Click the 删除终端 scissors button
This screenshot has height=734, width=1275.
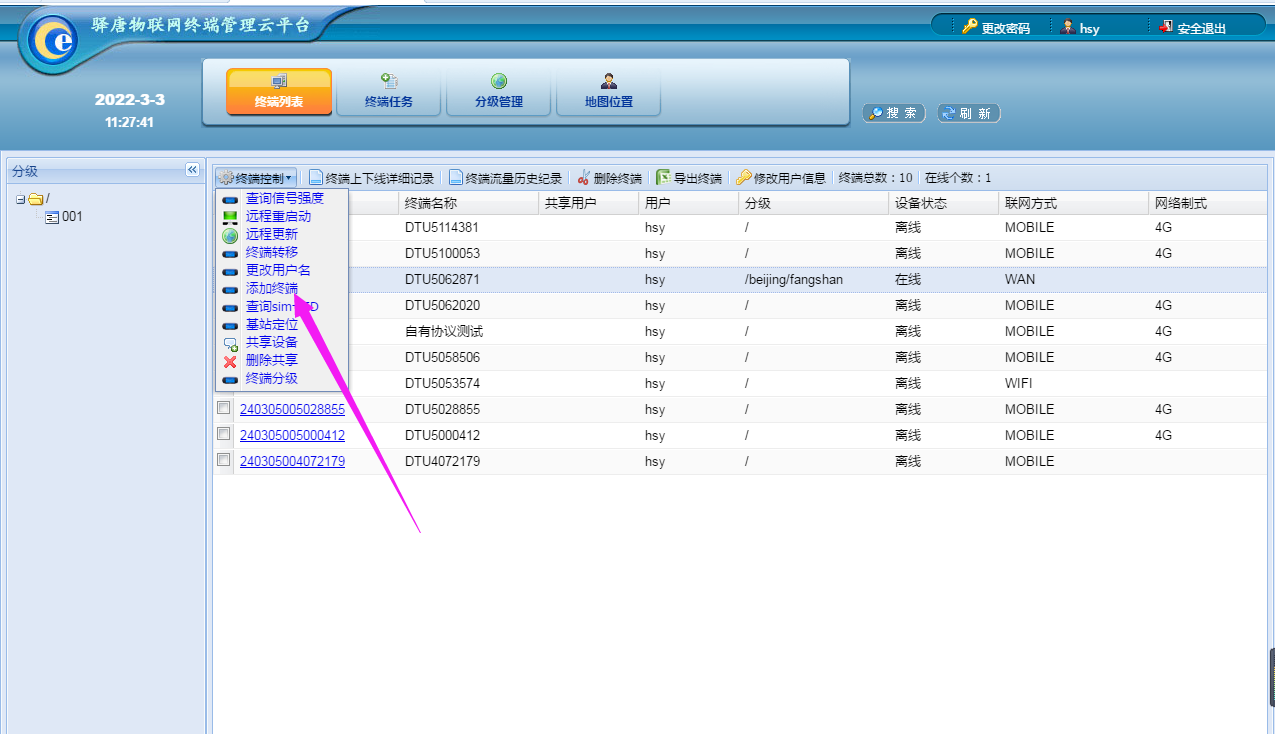(609, 178)
